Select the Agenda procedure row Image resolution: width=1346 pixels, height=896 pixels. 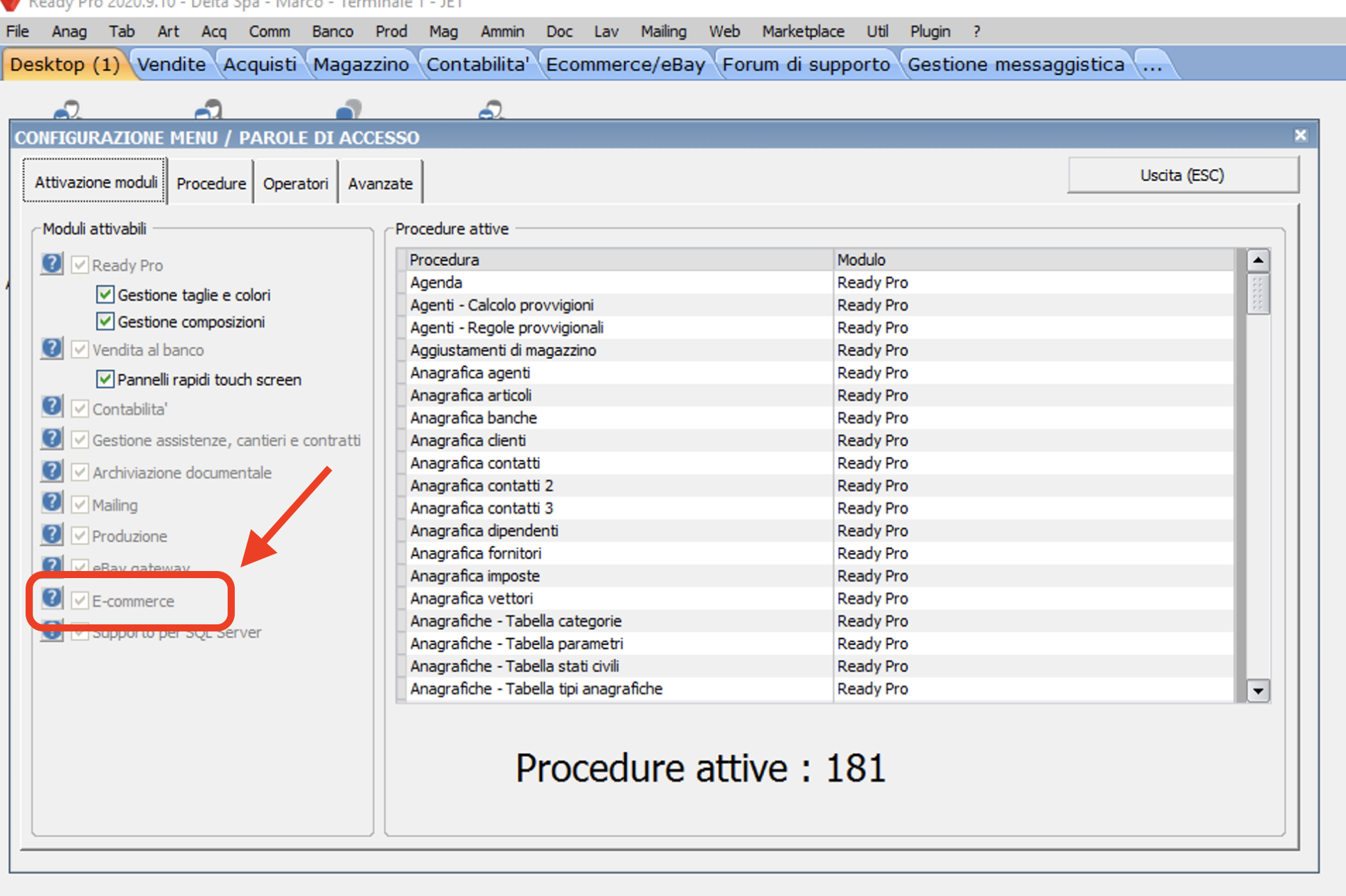pyautogui.click(x=821, y=282)
